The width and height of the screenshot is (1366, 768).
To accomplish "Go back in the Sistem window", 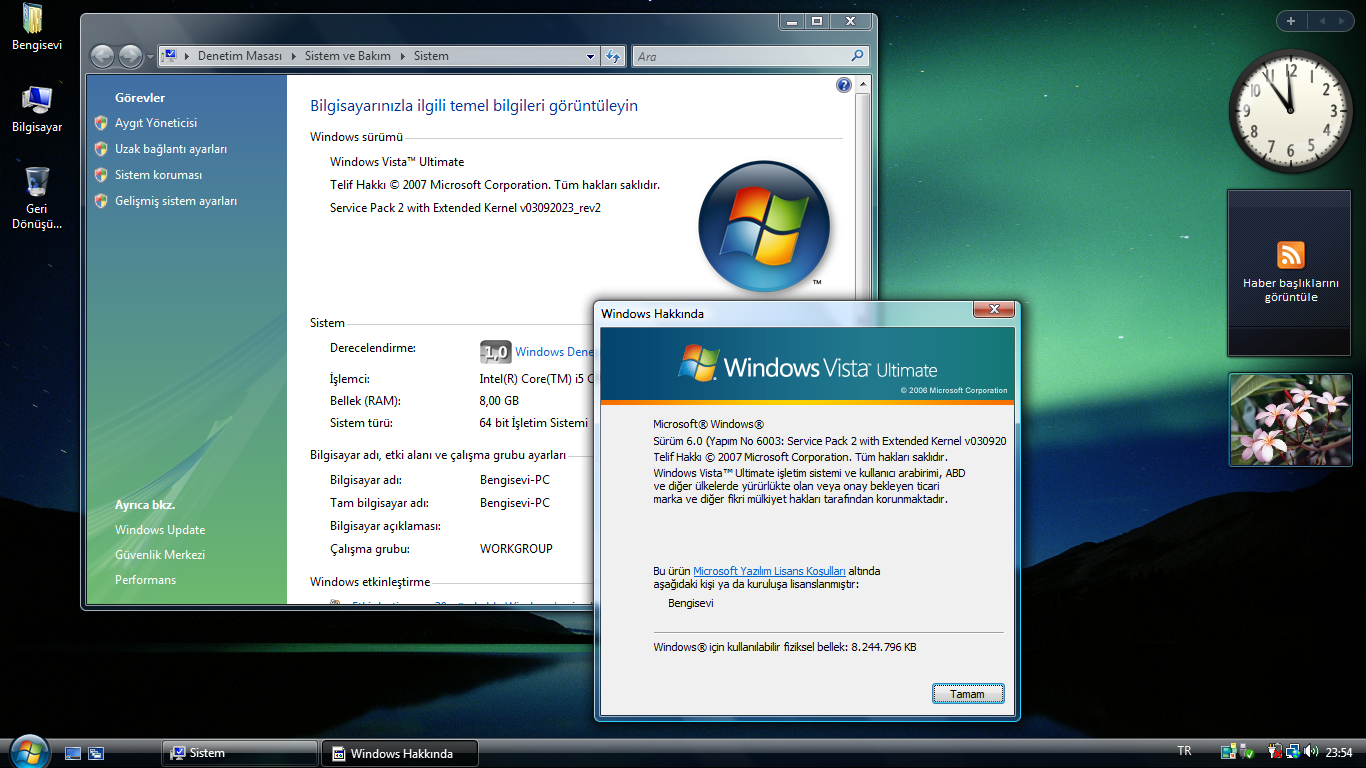I will 103,56.
